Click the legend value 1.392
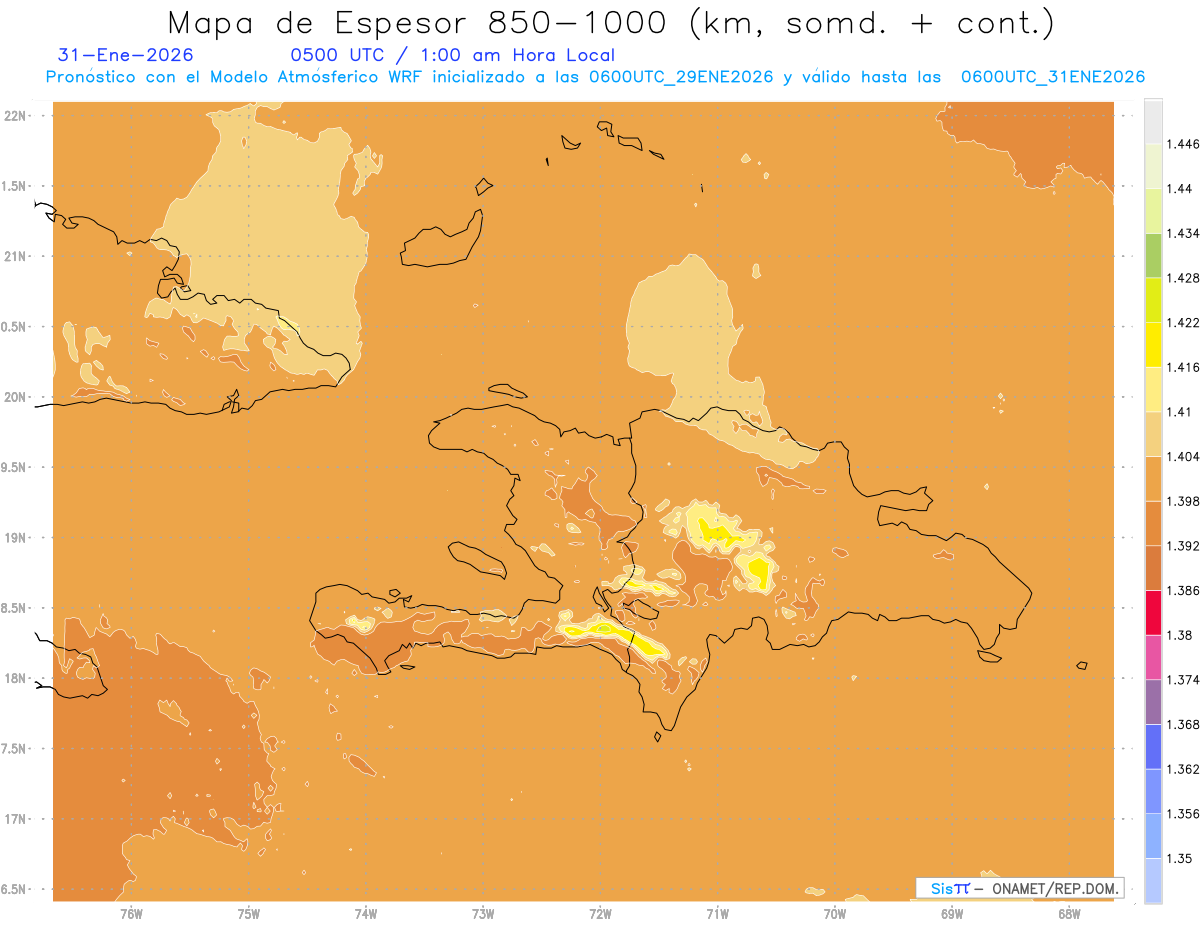The height and width of the screenshot is (927, 1200). tap(1182, 546)
